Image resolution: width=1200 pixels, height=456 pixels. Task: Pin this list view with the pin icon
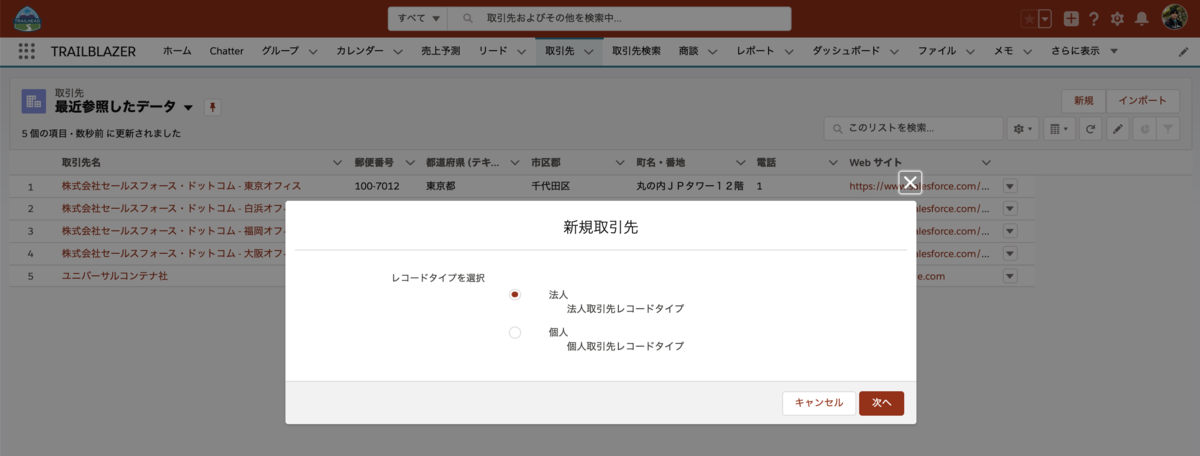(x=212, y=107)
